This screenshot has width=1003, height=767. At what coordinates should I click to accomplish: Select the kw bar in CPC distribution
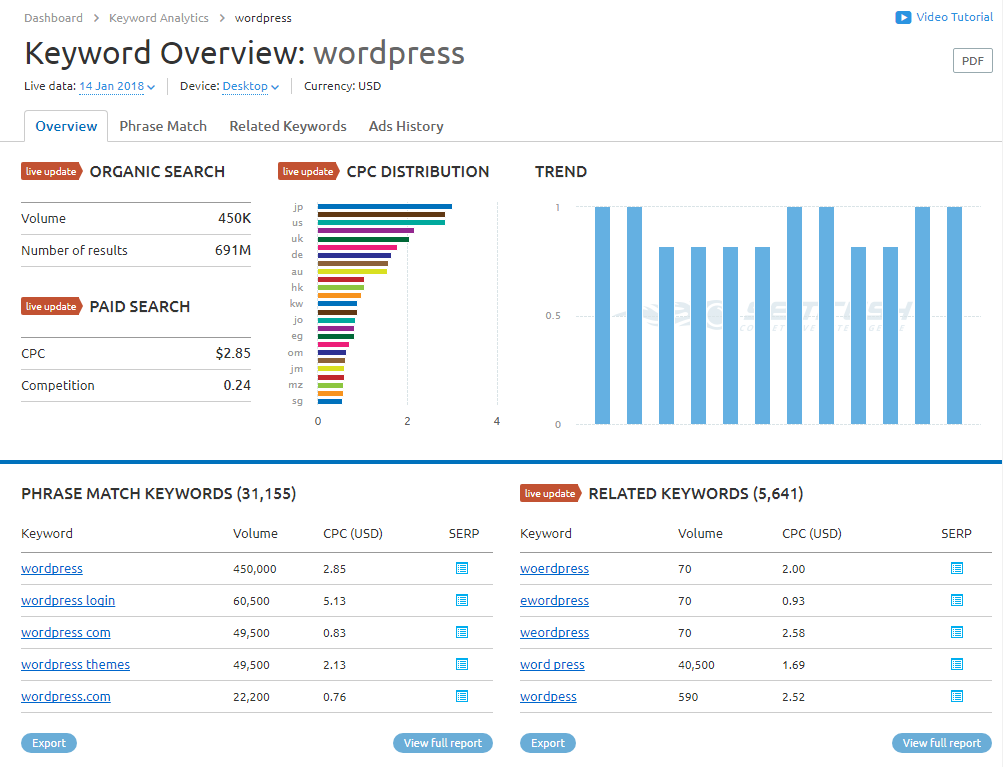coord(337,304)
